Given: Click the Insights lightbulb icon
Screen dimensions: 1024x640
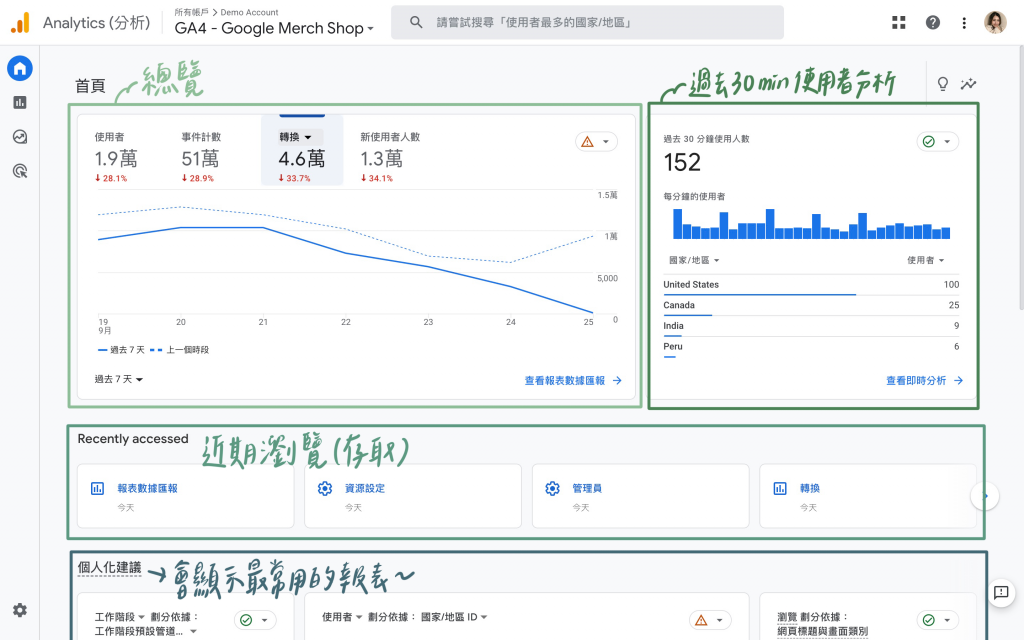Looking at the screenshot, I should [942, 84].
